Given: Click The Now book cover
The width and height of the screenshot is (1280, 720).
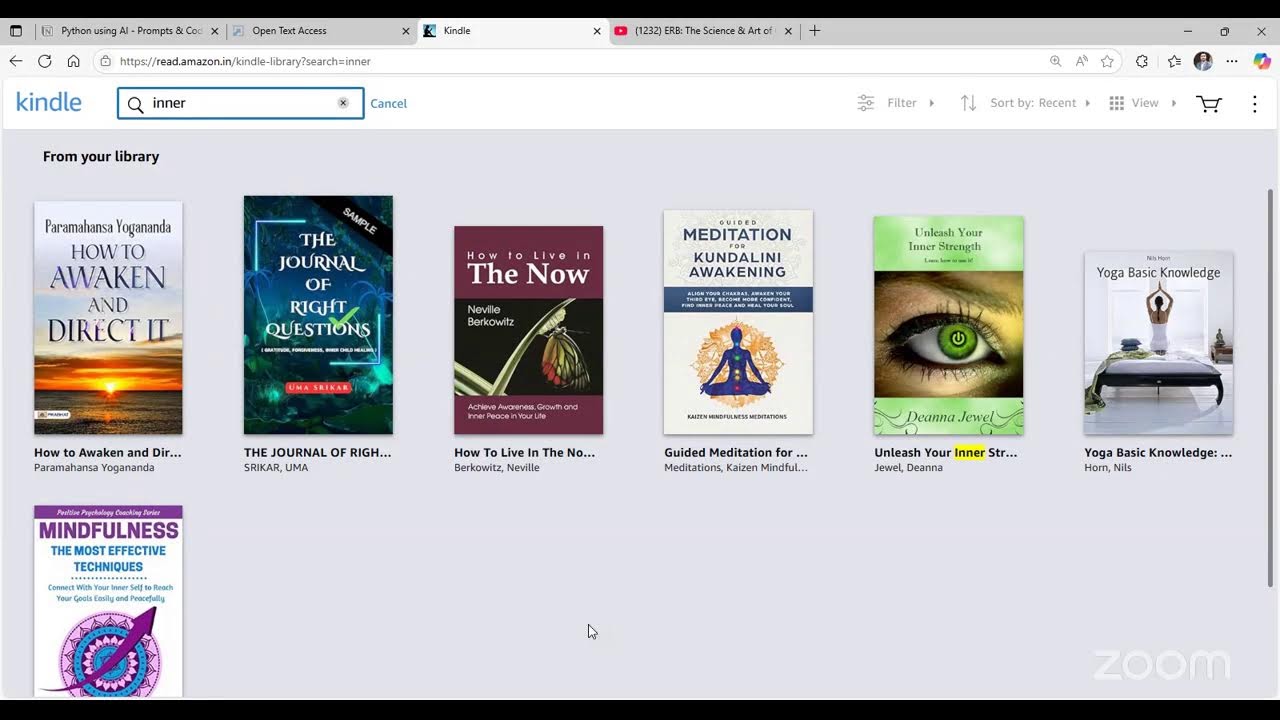Looking at the screenshot, I should [x=528, y=330].
